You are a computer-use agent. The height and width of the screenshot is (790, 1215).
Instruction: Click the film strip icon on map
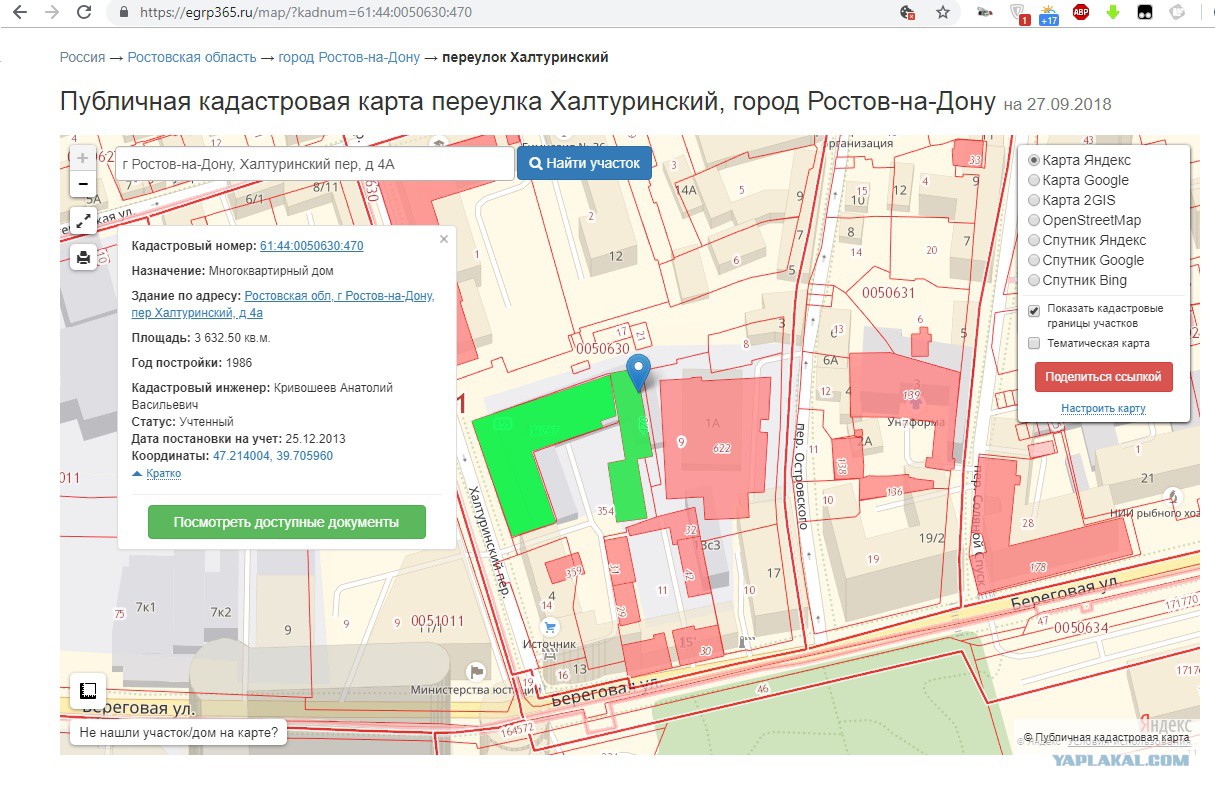(x=88, y=691)
